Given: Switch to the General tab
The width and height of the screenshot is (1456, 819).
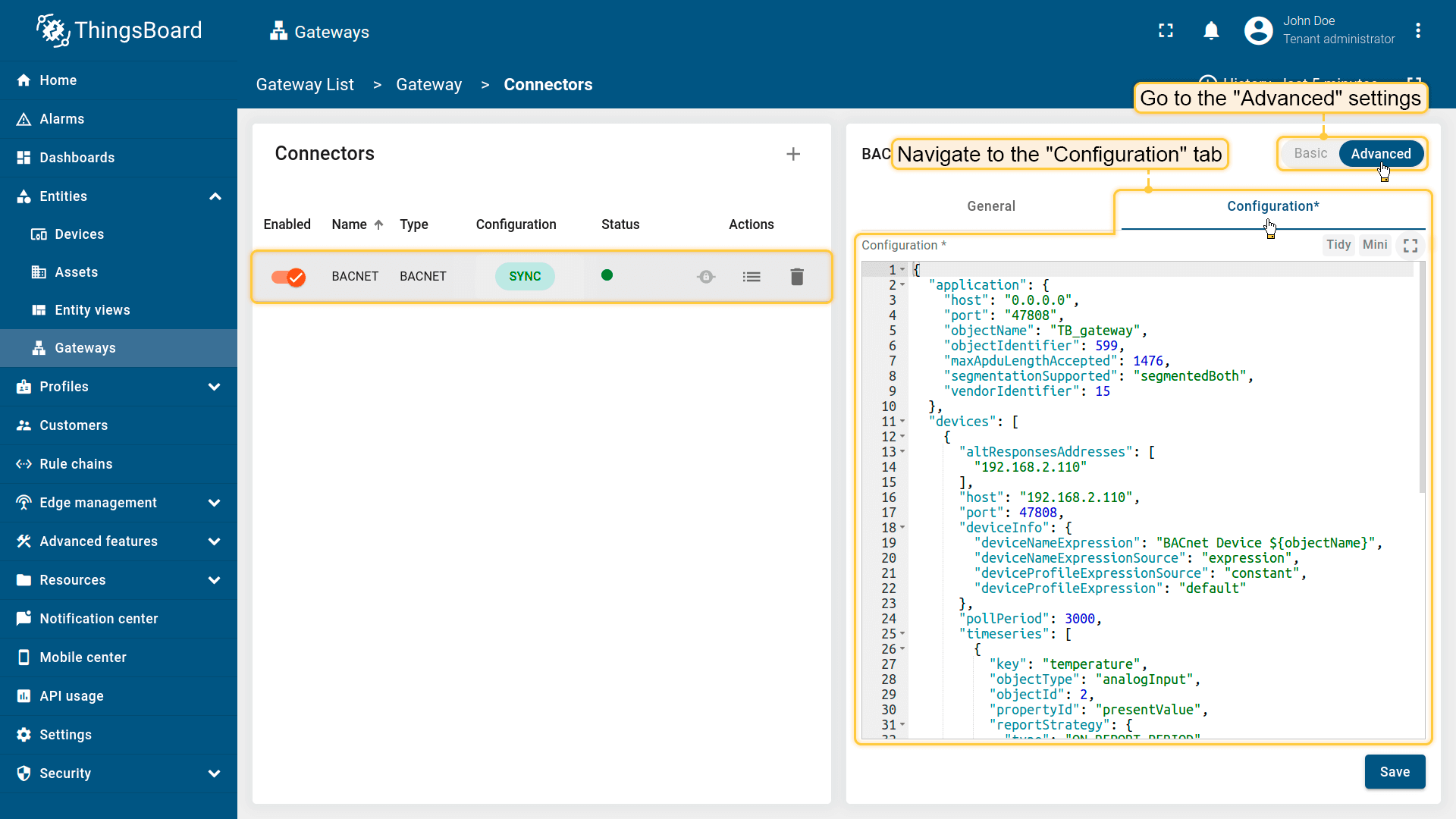Looking at the screenshot, I should tap(990, 206).
